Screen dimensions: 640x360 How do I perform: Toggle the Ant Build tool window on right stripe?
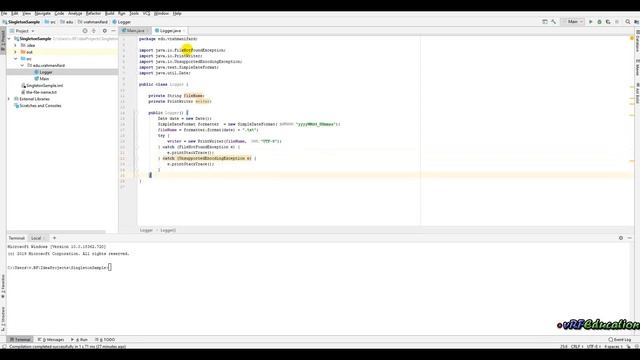tap(637, 93)
